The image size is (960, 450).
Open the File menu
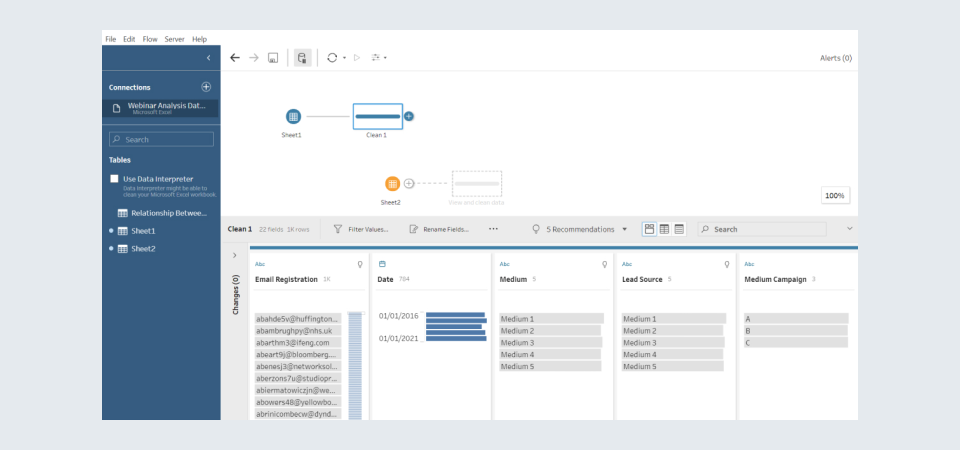click(111, 39)
